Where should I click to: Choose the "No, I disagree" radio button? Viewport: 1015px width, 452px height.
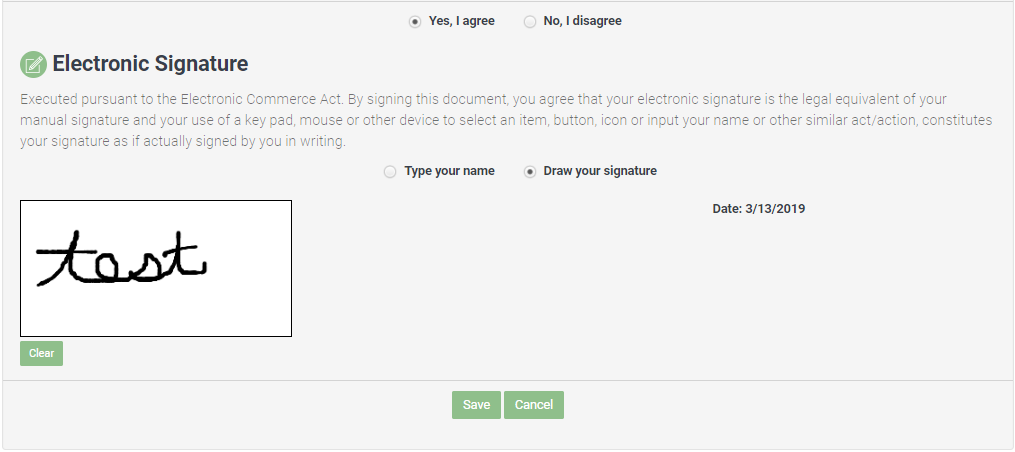(530, 21)
